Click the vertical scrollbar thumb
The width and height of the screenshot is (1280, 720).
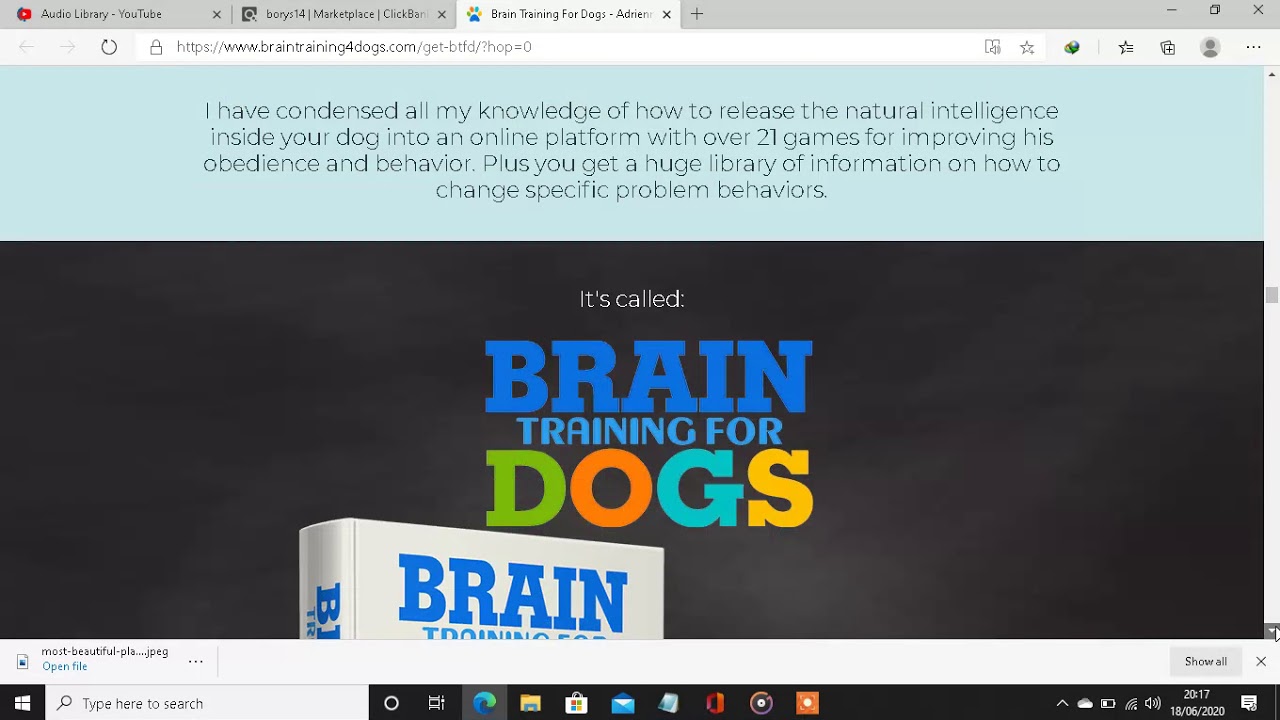[1272, 294]
